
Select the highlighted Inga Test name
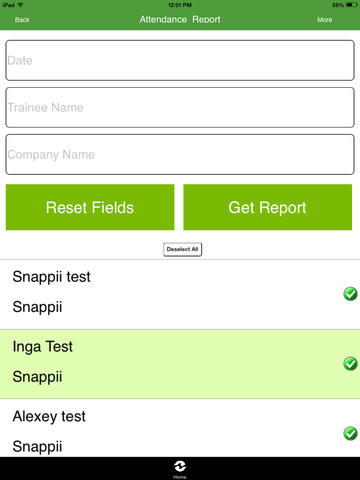[x=42, y=346]
